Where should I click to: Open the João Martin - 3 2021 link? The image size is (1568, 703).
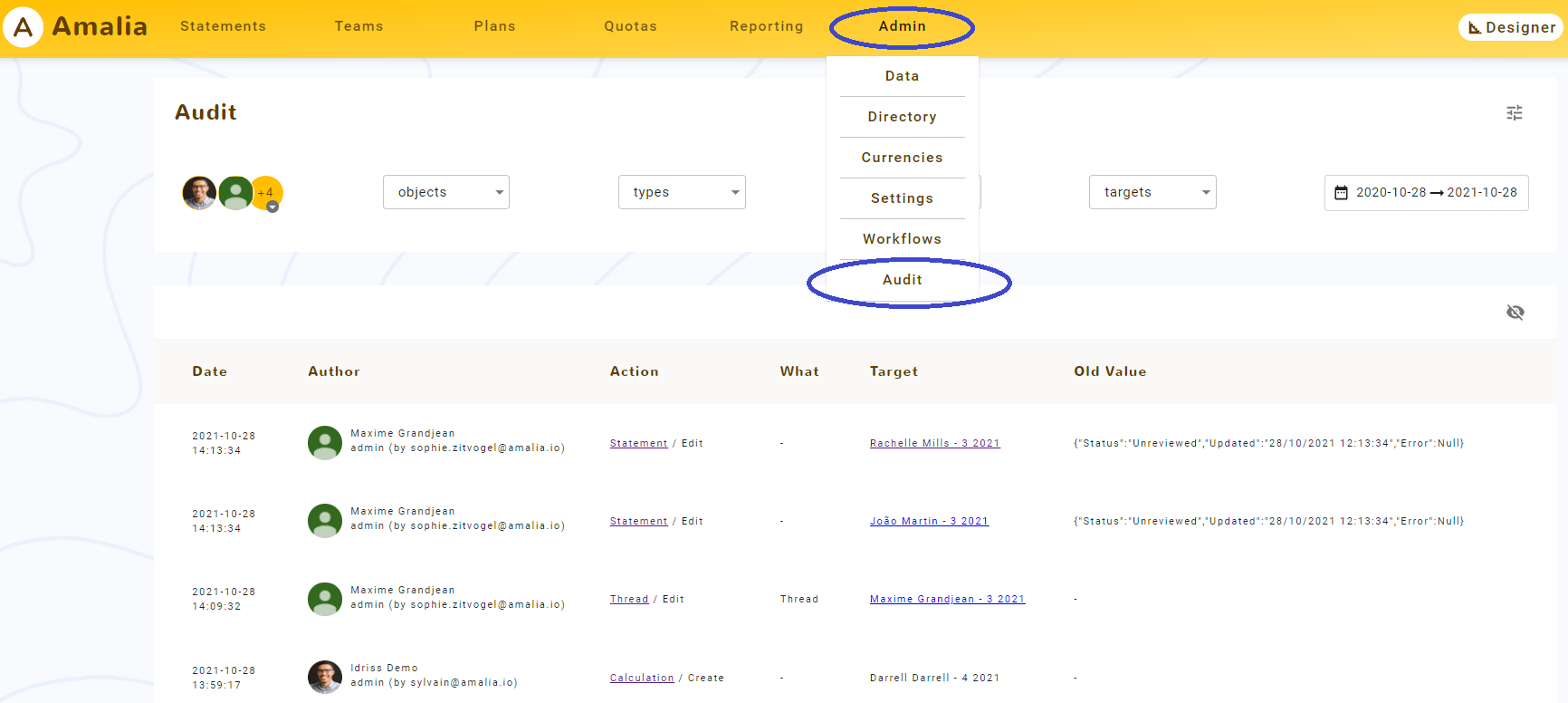[x=930, y=521]
